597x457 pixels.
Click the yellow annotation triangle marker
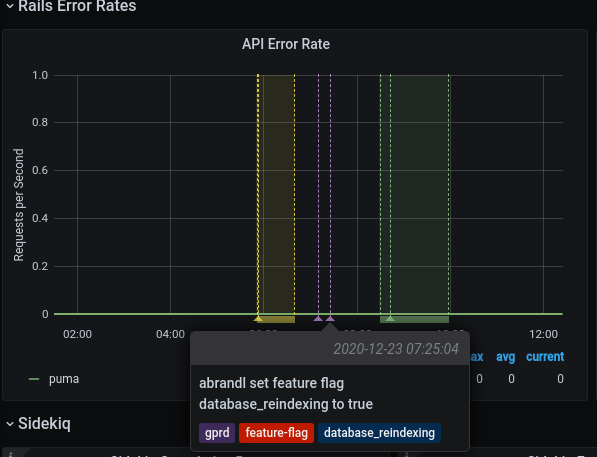point(258,318)
